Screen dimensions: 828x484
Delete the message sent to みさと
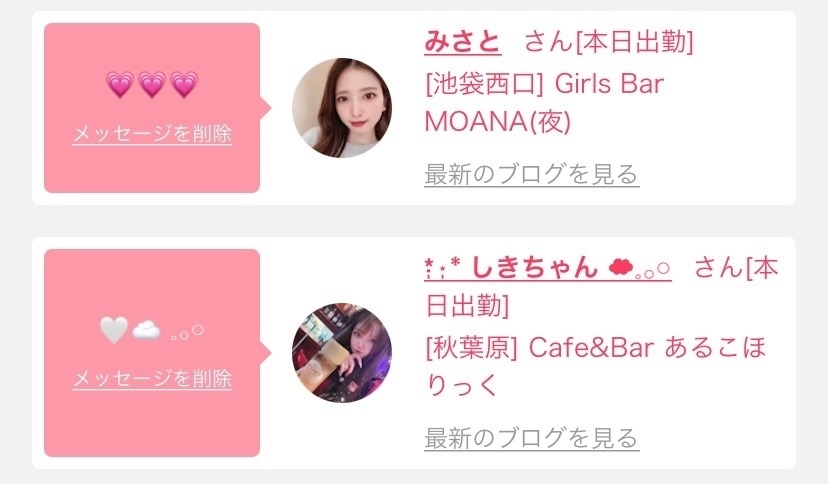pos(152,134)
